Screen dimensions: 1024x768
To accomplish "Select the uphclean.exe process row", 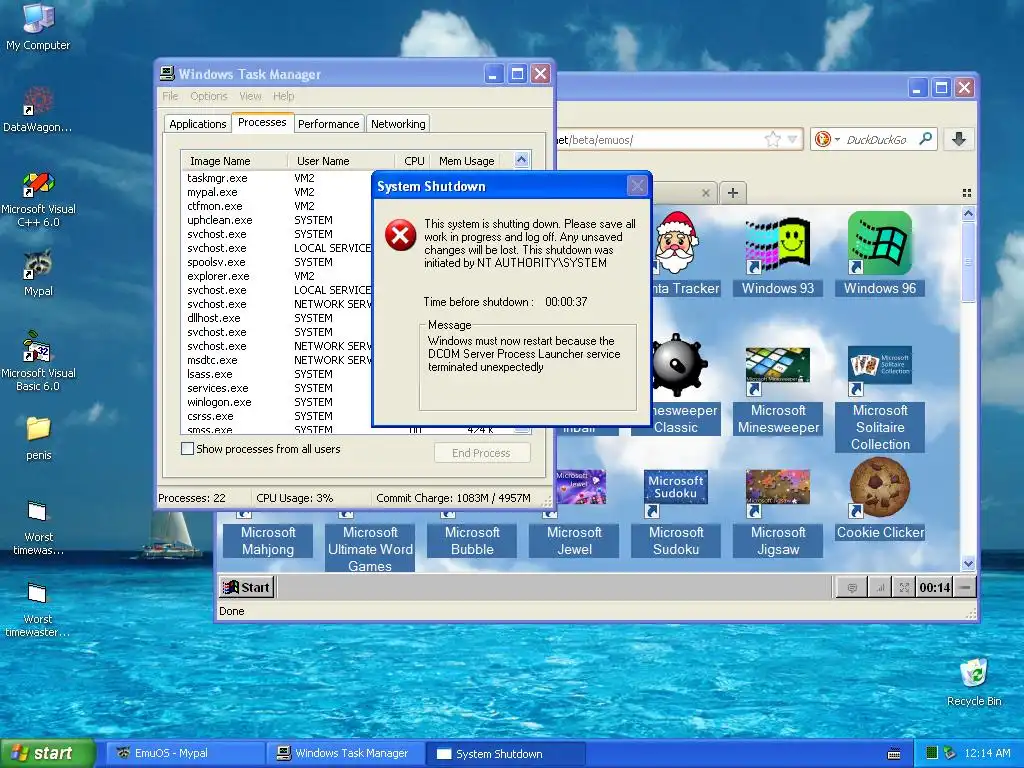I will pyautogui.click(x=277, y=220).
